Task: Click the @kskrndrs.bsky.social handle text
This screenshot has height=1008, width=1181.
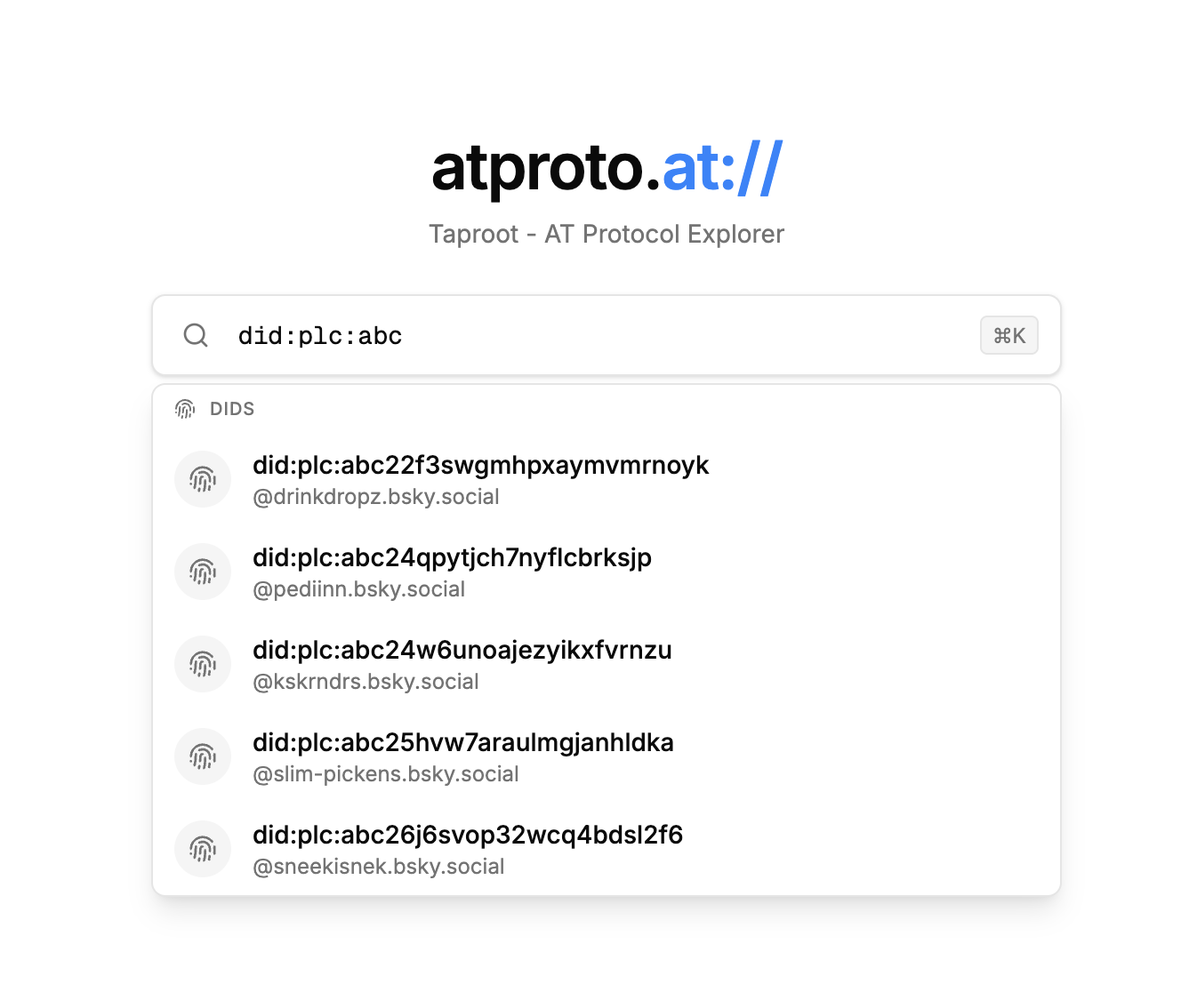Action: (366, 682)
